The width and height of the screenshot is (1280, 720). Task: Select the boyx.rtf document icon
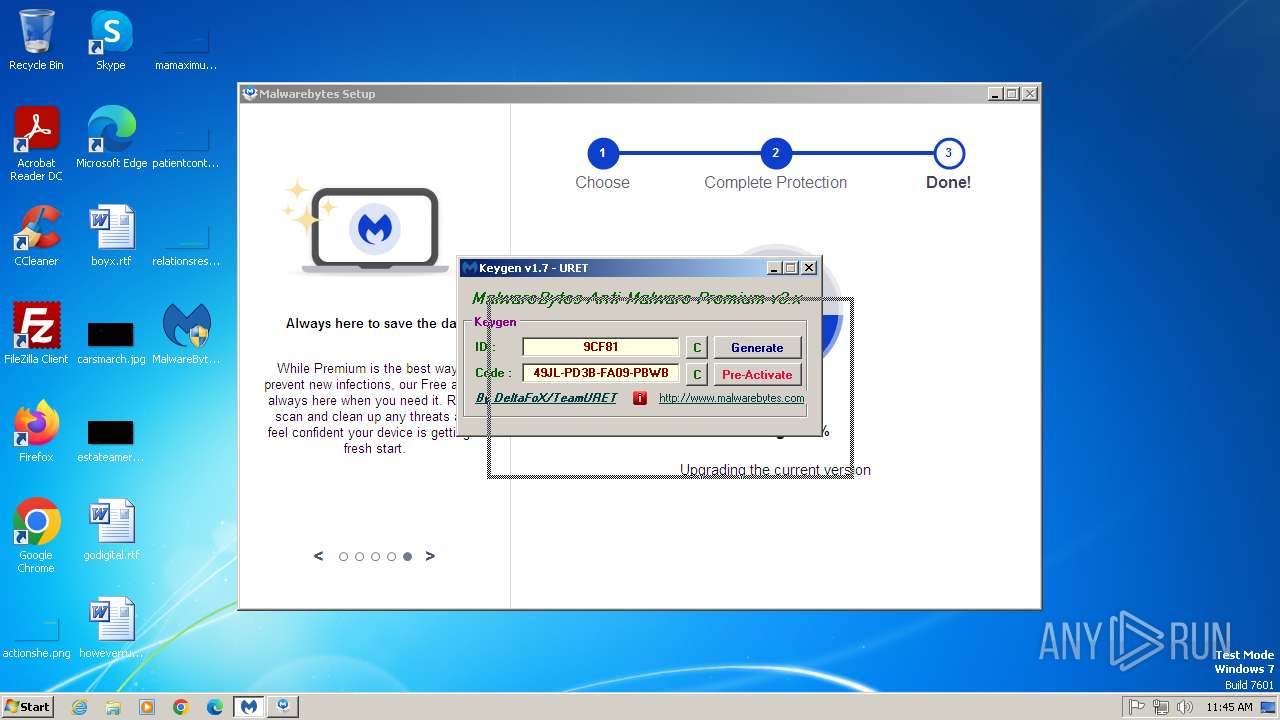click(111, 236)
